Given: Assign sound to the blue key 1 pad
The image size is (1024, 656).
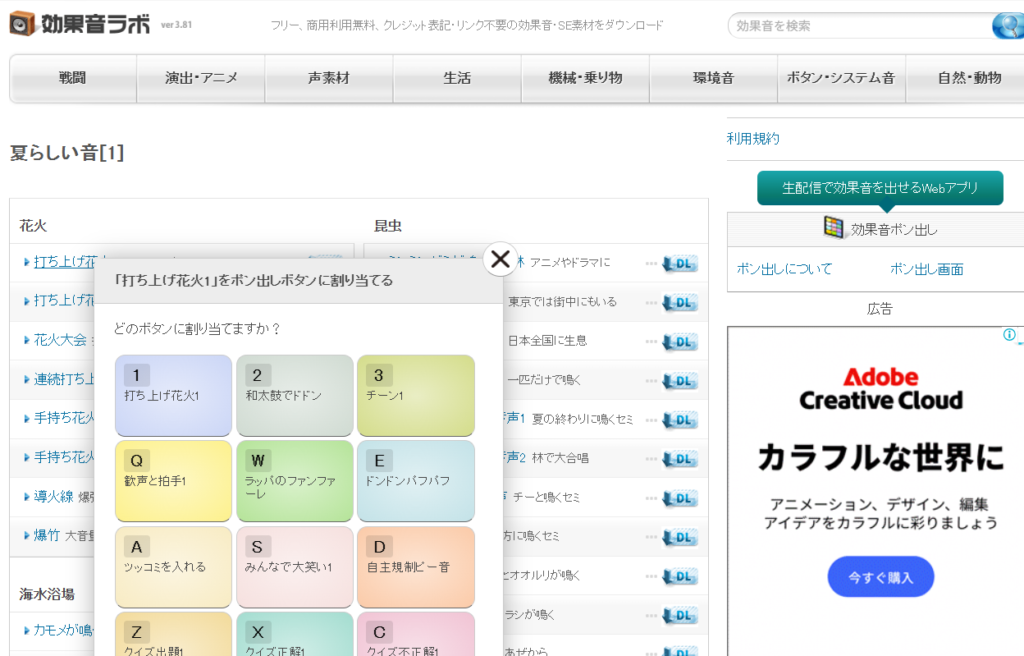Looking at the screenshot, I should click(x=174, y=395).
